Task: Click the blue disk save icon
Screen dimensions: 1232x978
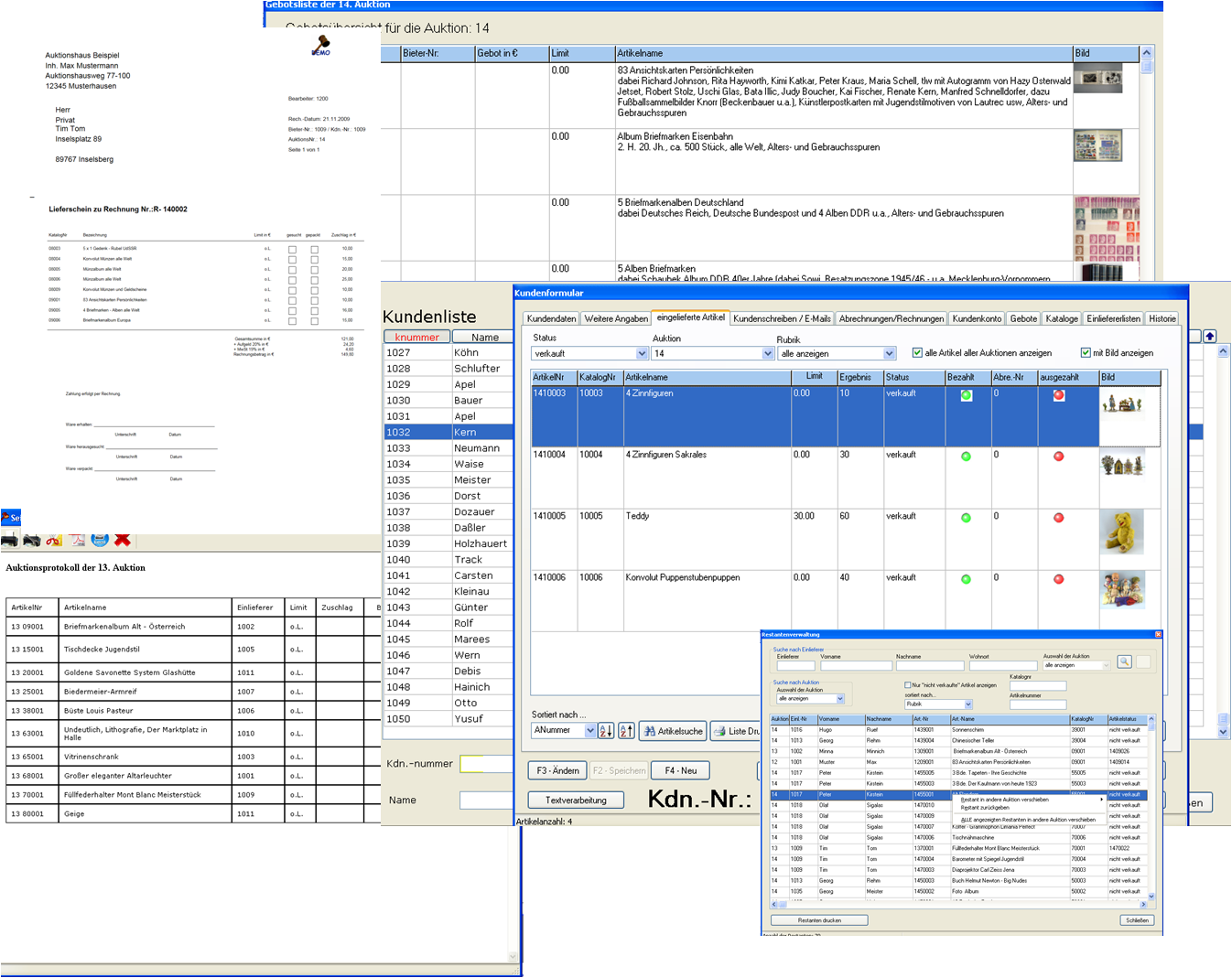Action: (100, 540)
